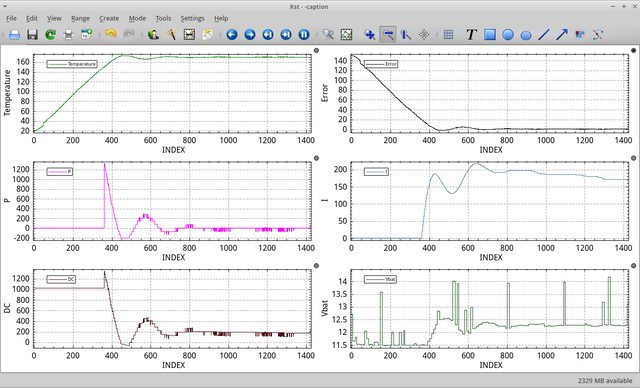The width and height of the screenshot is (640, 388).
Task: Open the File menu
Action: click(11, 18)
